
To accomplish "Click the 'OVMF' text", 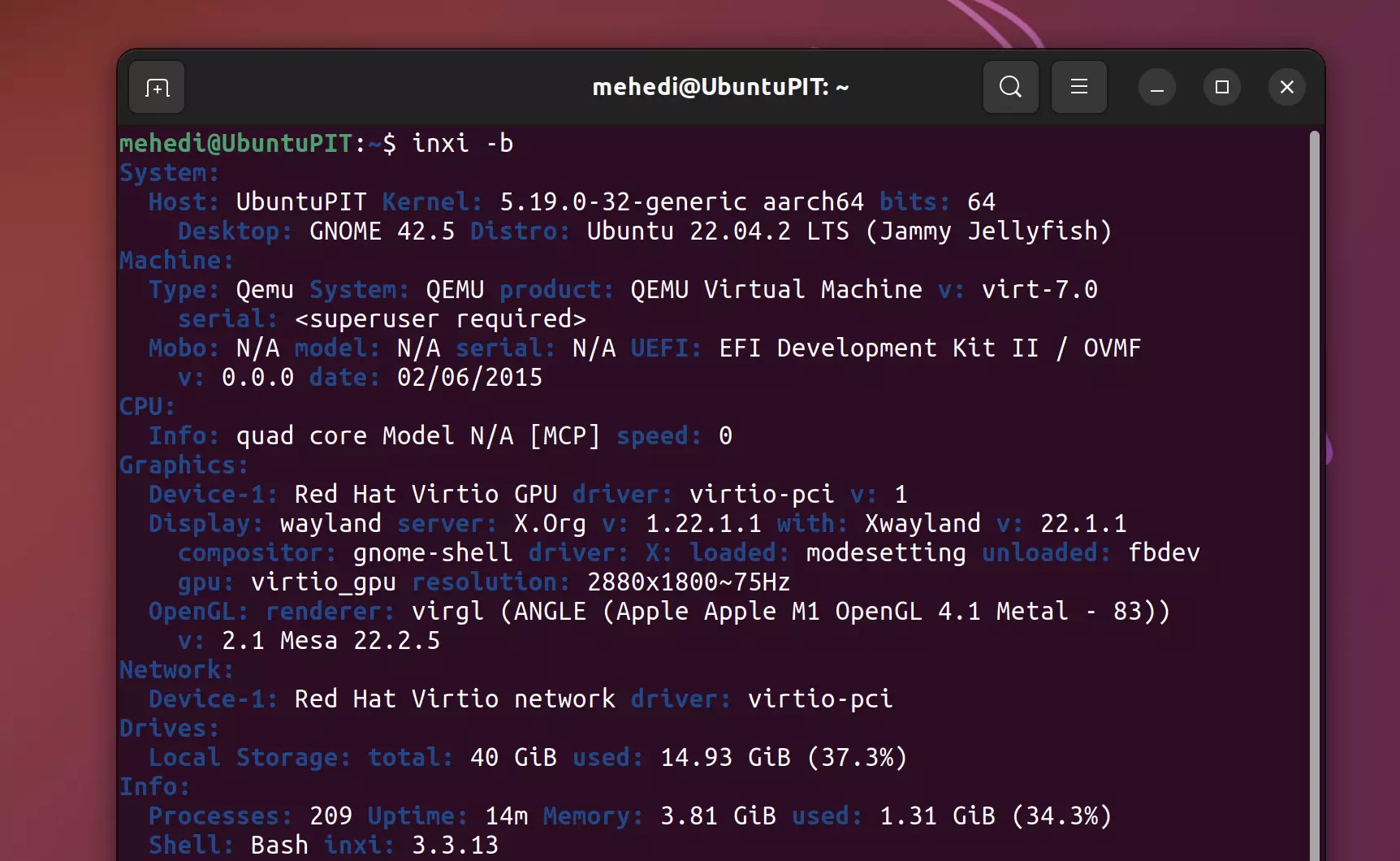I will 1112,348.
